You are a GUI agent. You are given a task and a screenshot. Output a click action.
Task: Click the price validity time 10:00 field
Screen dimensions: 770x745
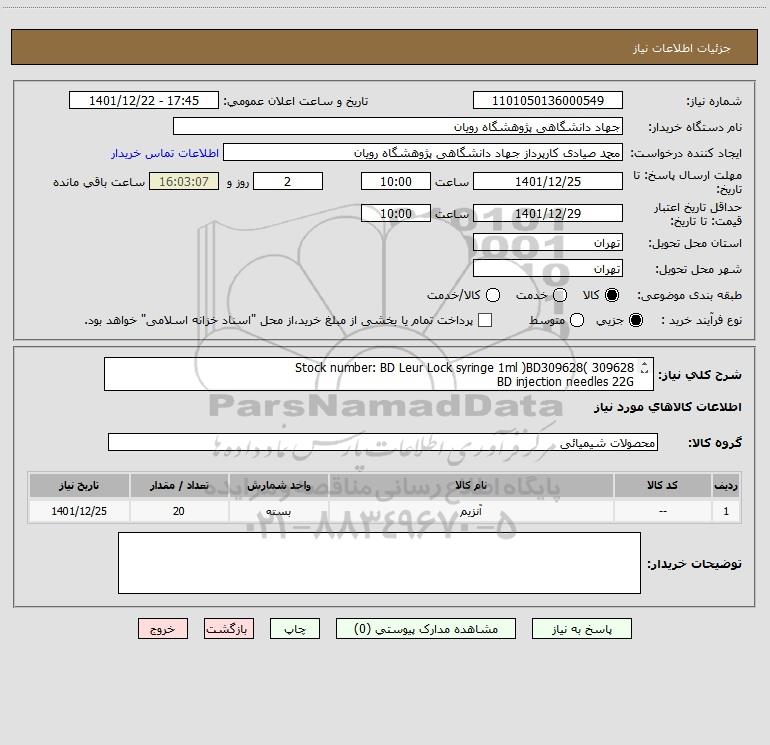click(396, 213)
